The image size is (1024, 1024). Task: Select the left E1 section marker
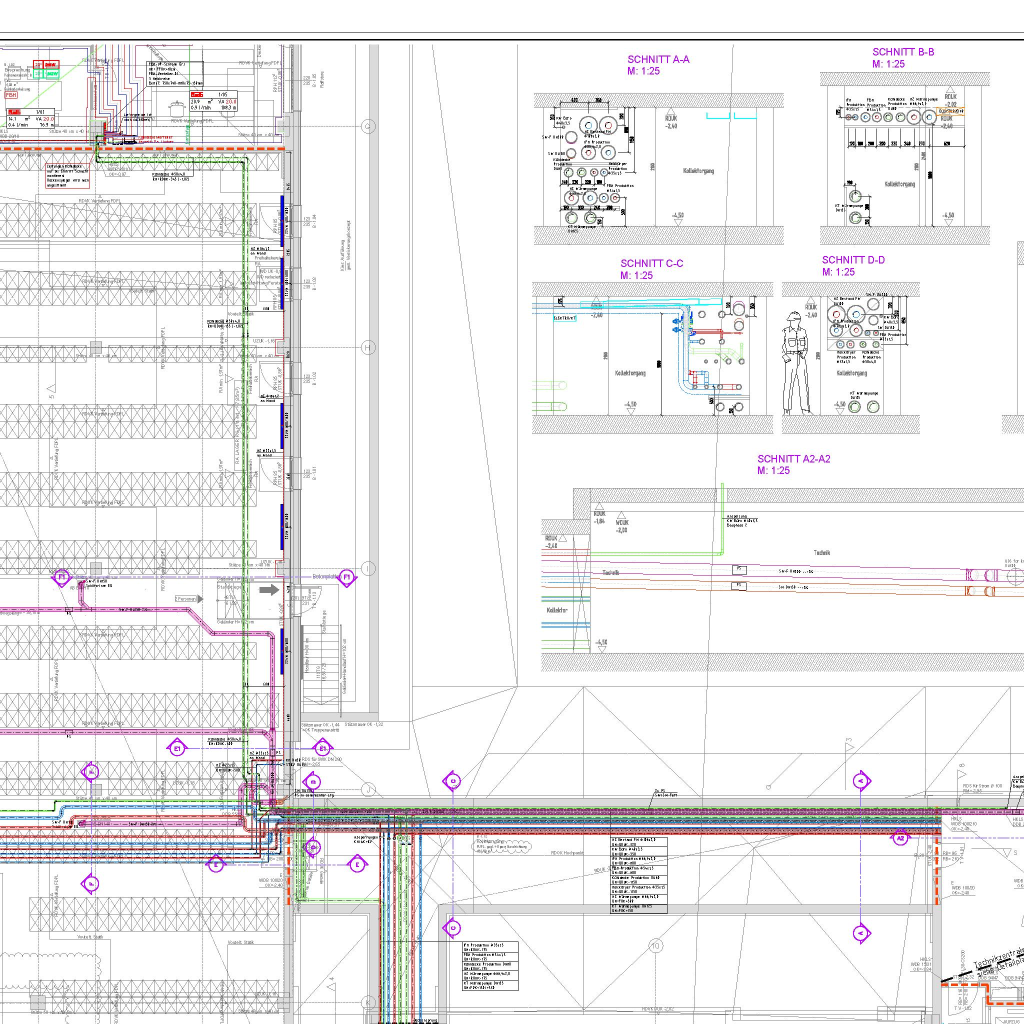176,747
